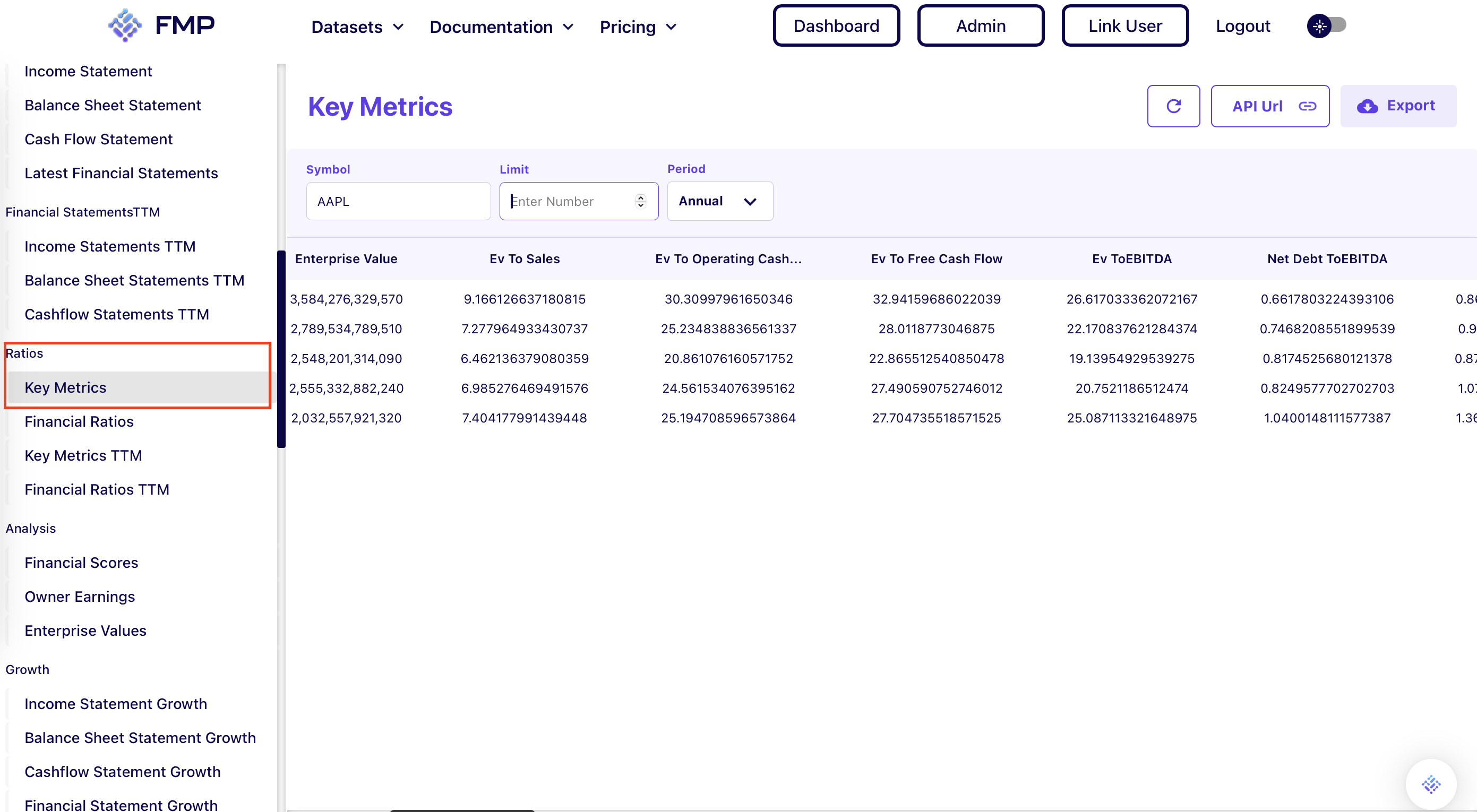Select Balance Sheet Statement in sidebar
Viewport: 1477px width, 812px height.
point(113,105)
